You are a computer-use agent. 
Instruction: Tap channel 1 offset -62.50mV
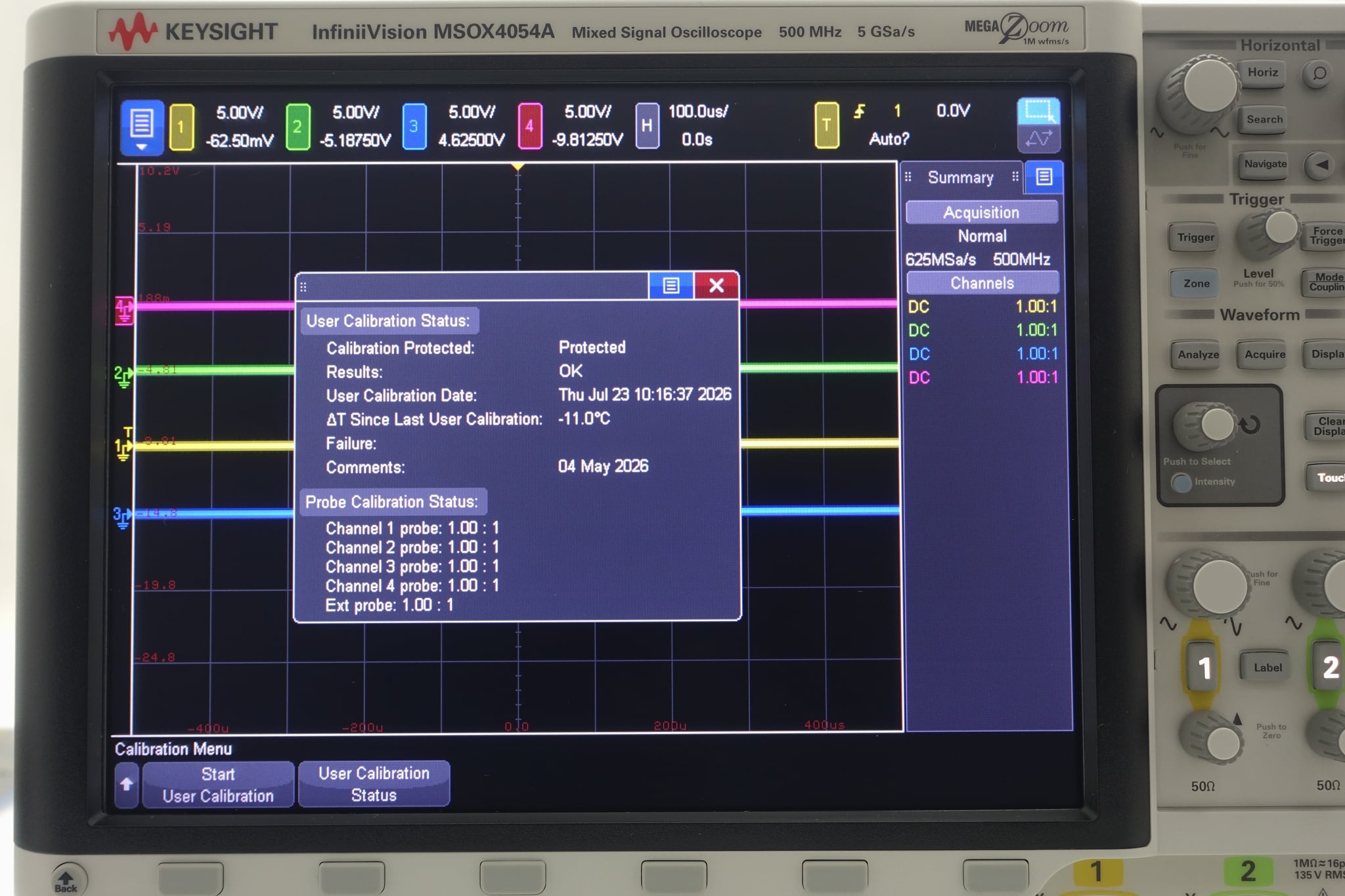240,140
